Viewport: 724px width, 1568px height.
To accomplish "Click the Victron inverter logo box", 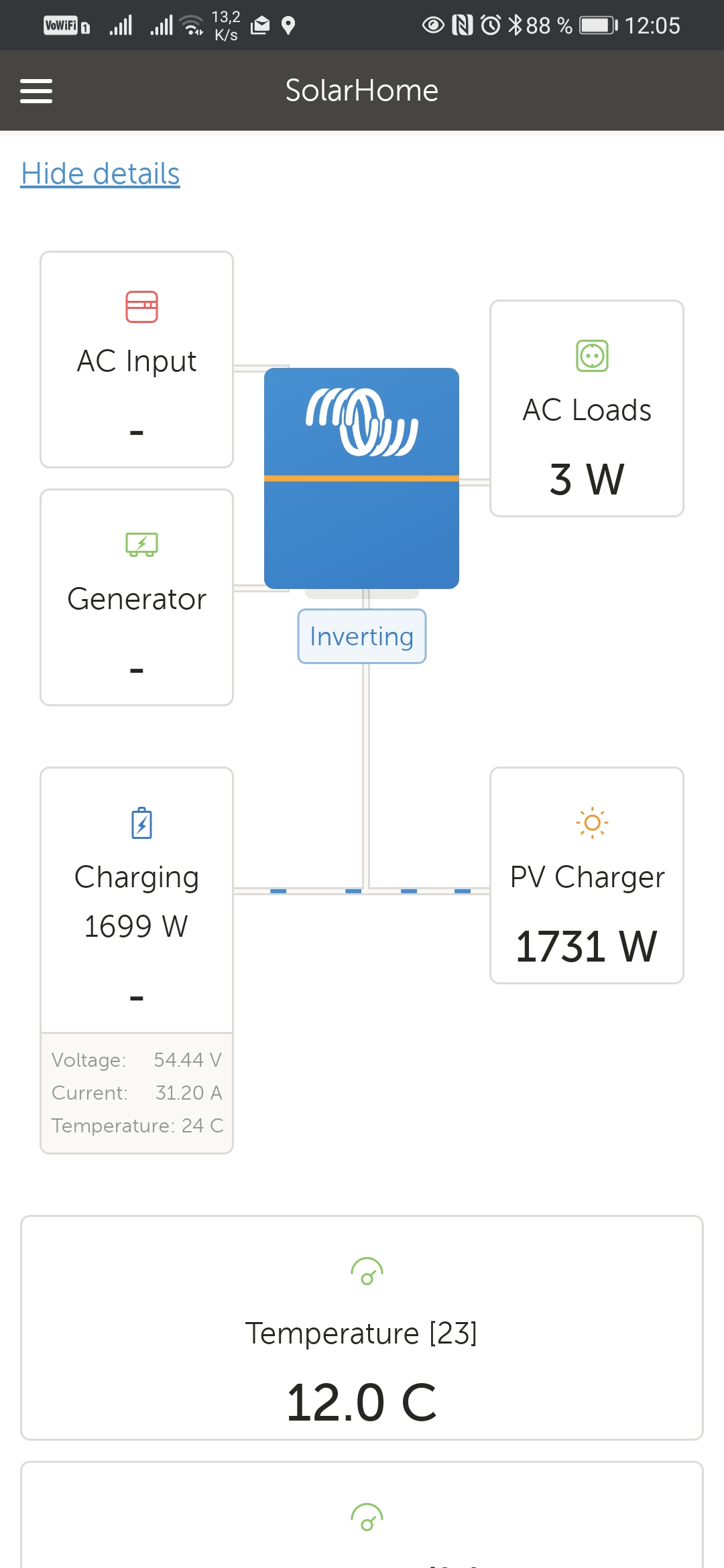I will [x=361, y=478].
